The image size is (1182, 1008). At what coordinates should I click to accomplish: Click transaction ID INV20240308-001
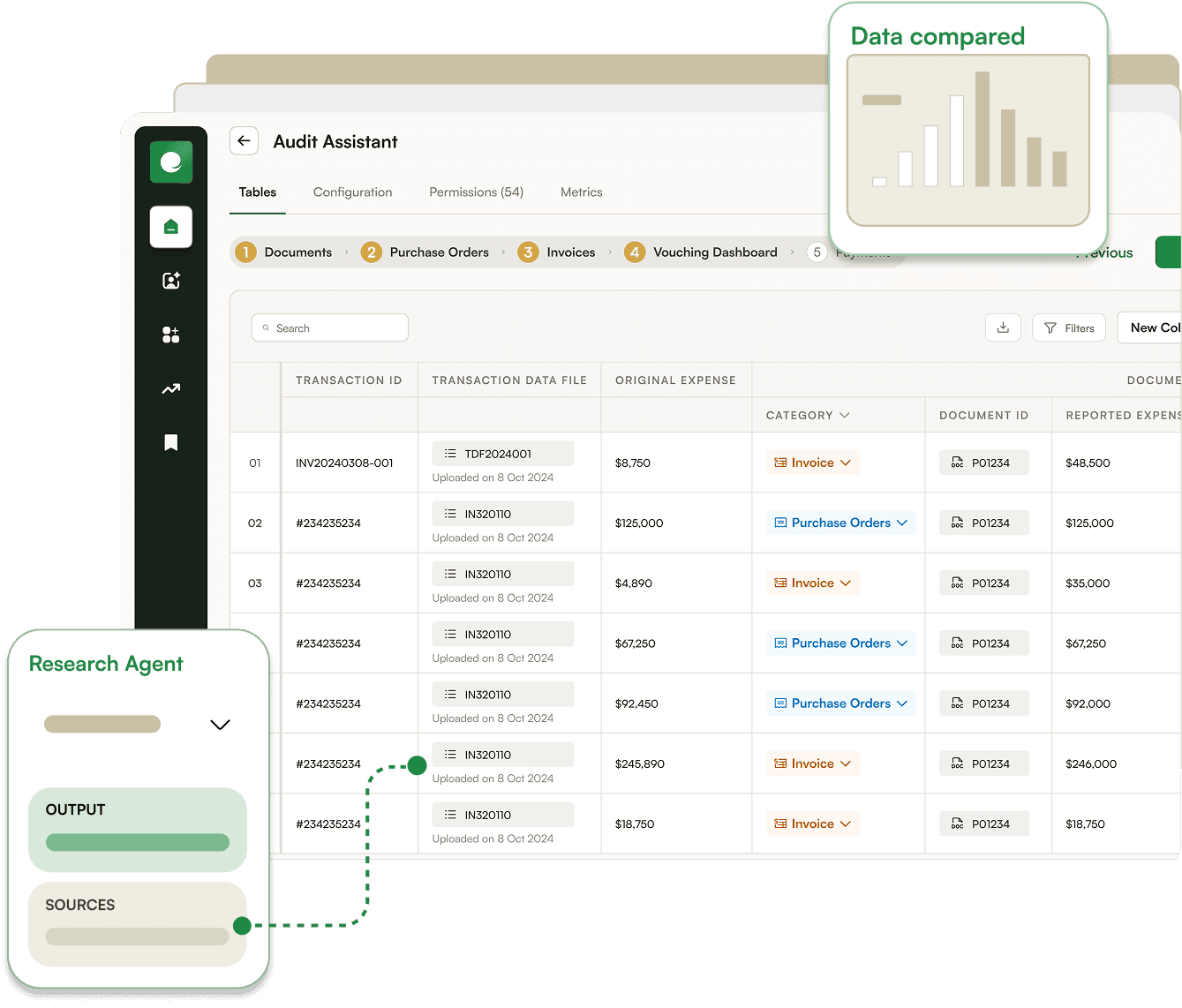coord(344,463)
